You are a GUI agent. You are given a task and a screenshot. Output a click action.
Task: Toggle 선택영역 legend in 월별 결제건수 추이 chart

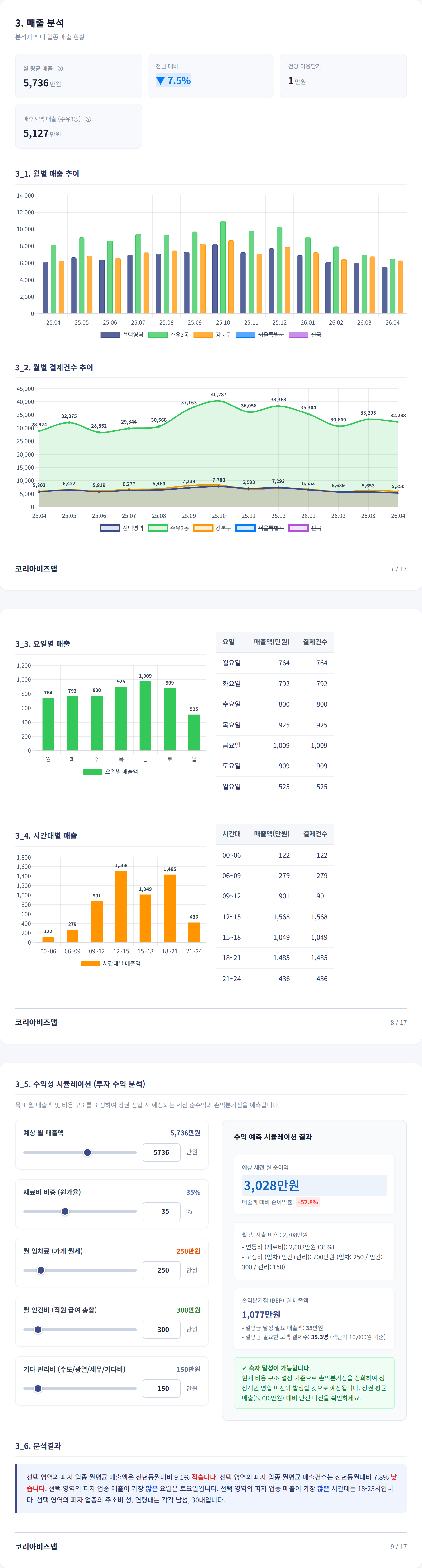tap(122, 528)
